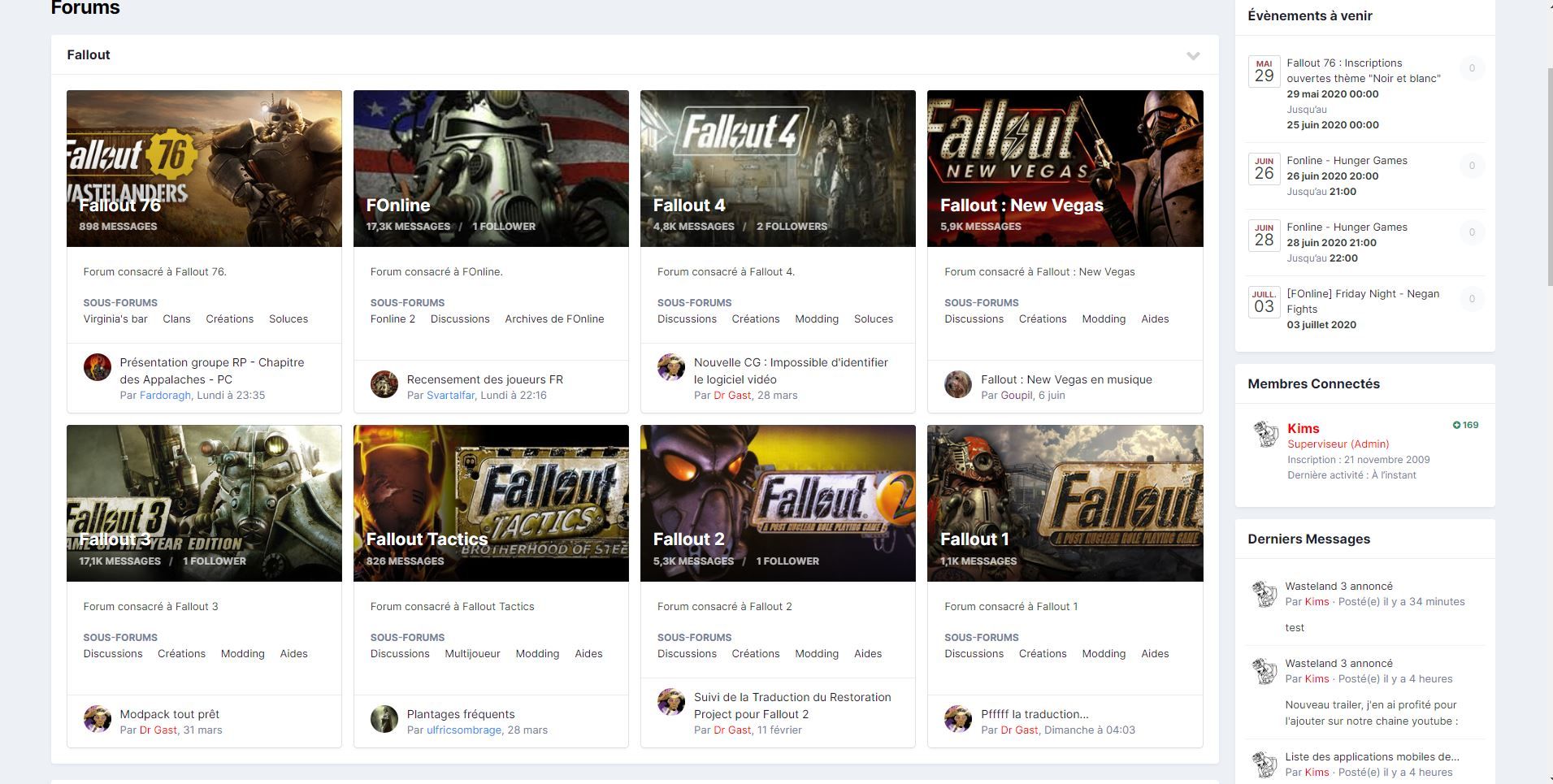
Task: Open Clans sub-forum of Fallout 76
Action: point(176,319)
